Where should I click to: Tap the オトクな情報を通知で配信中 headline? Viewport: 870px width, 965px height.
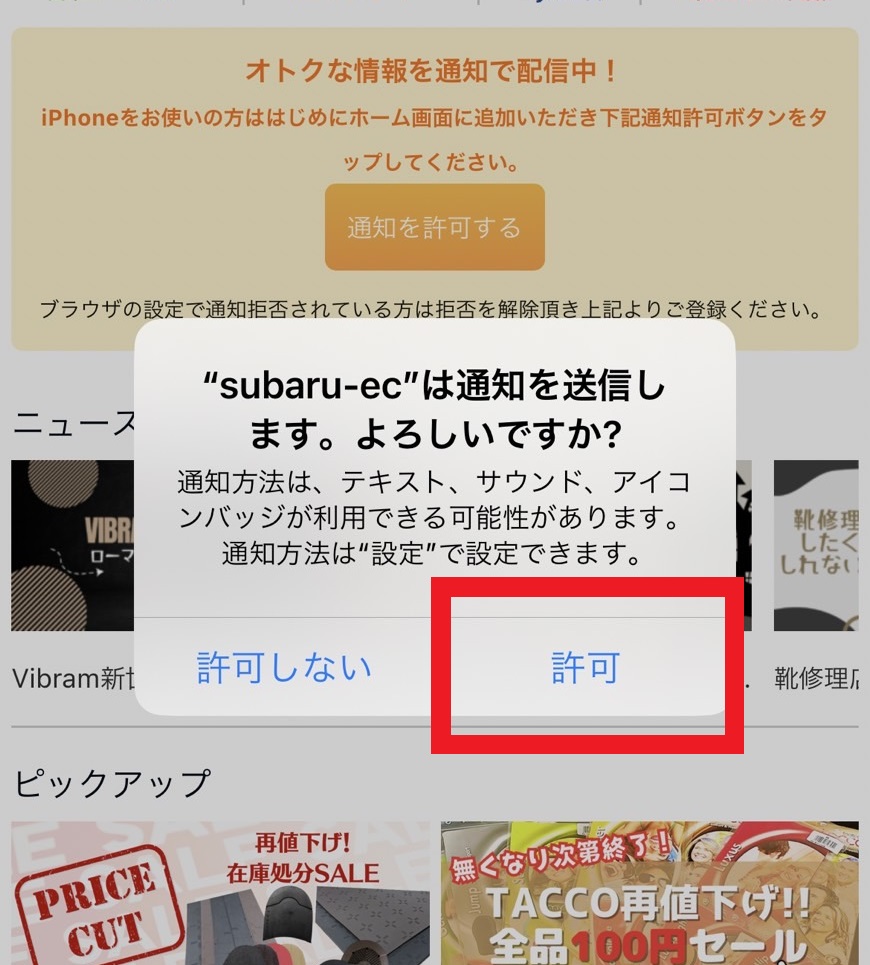pyautogui.click(x=432, y=71)
